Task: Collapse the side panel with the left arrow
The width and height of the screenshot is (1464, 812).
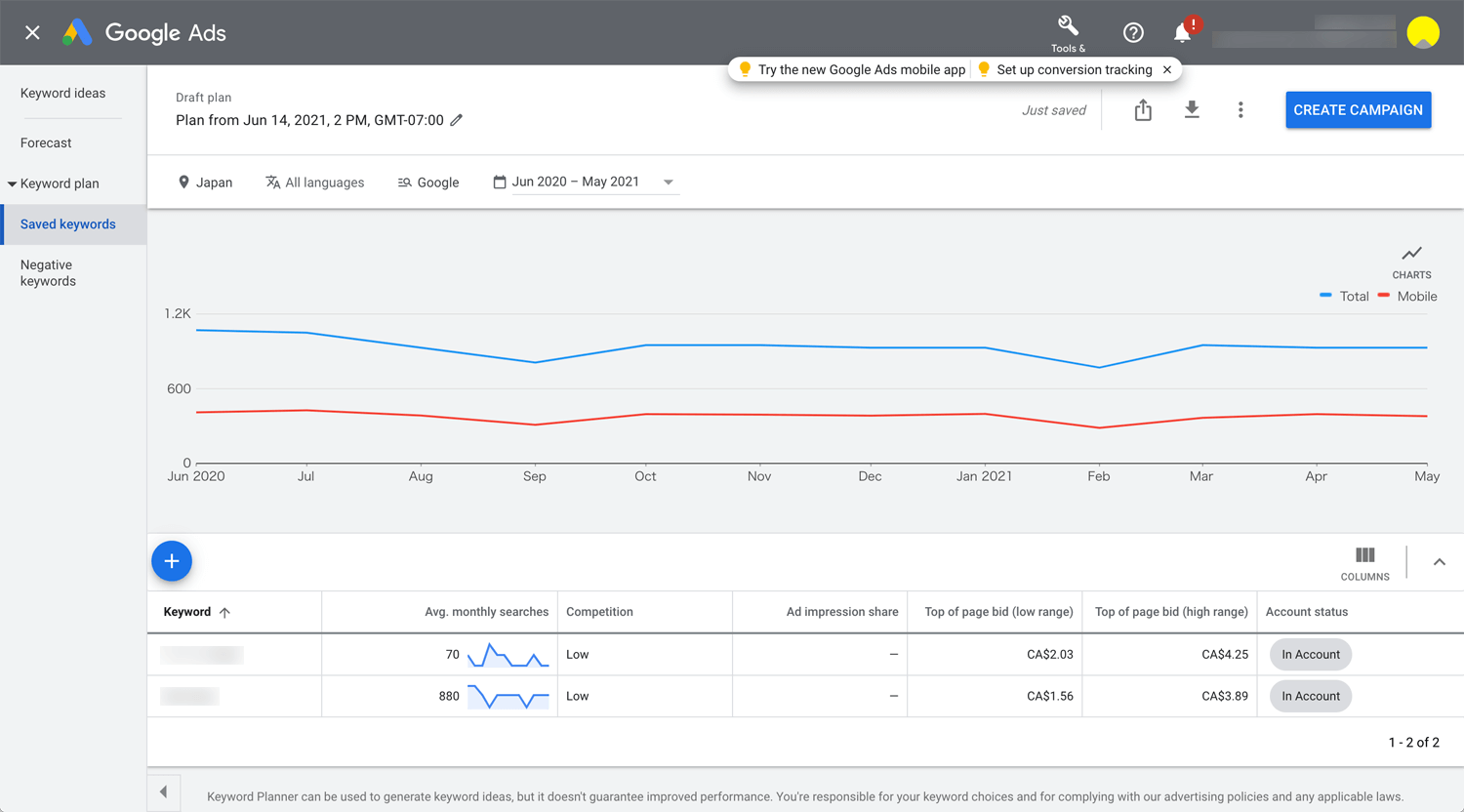Action: tap(163, 792)
